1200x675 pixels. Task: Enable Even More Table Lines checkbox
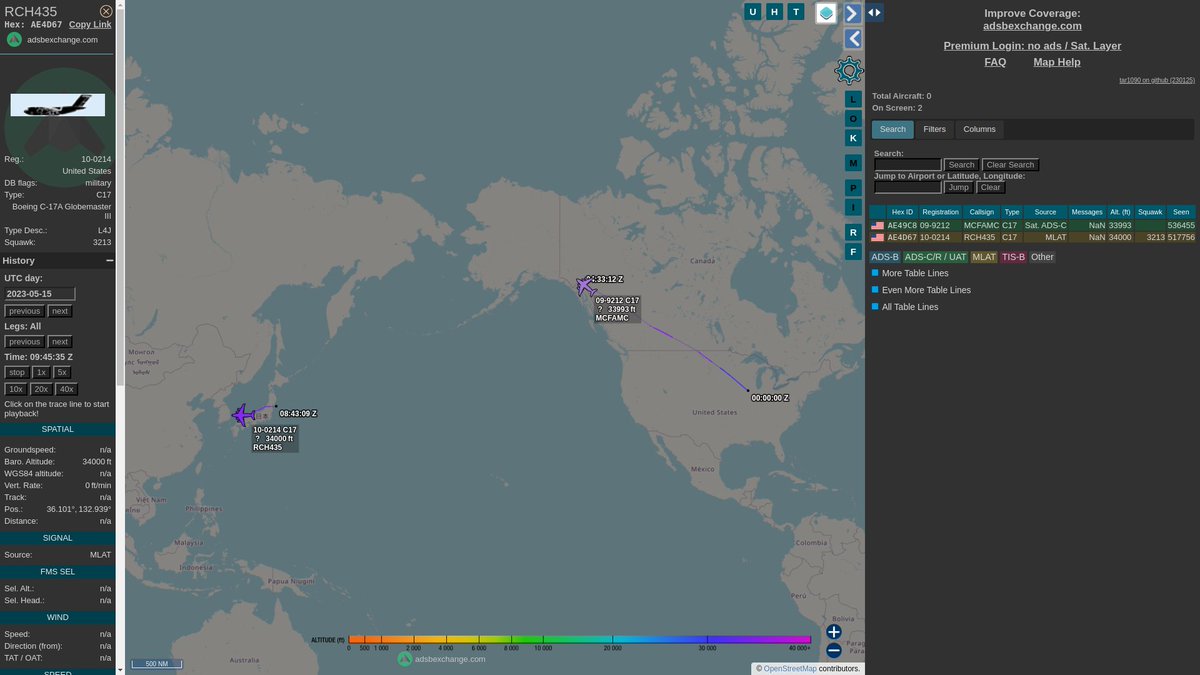click(x=875, y=289)
